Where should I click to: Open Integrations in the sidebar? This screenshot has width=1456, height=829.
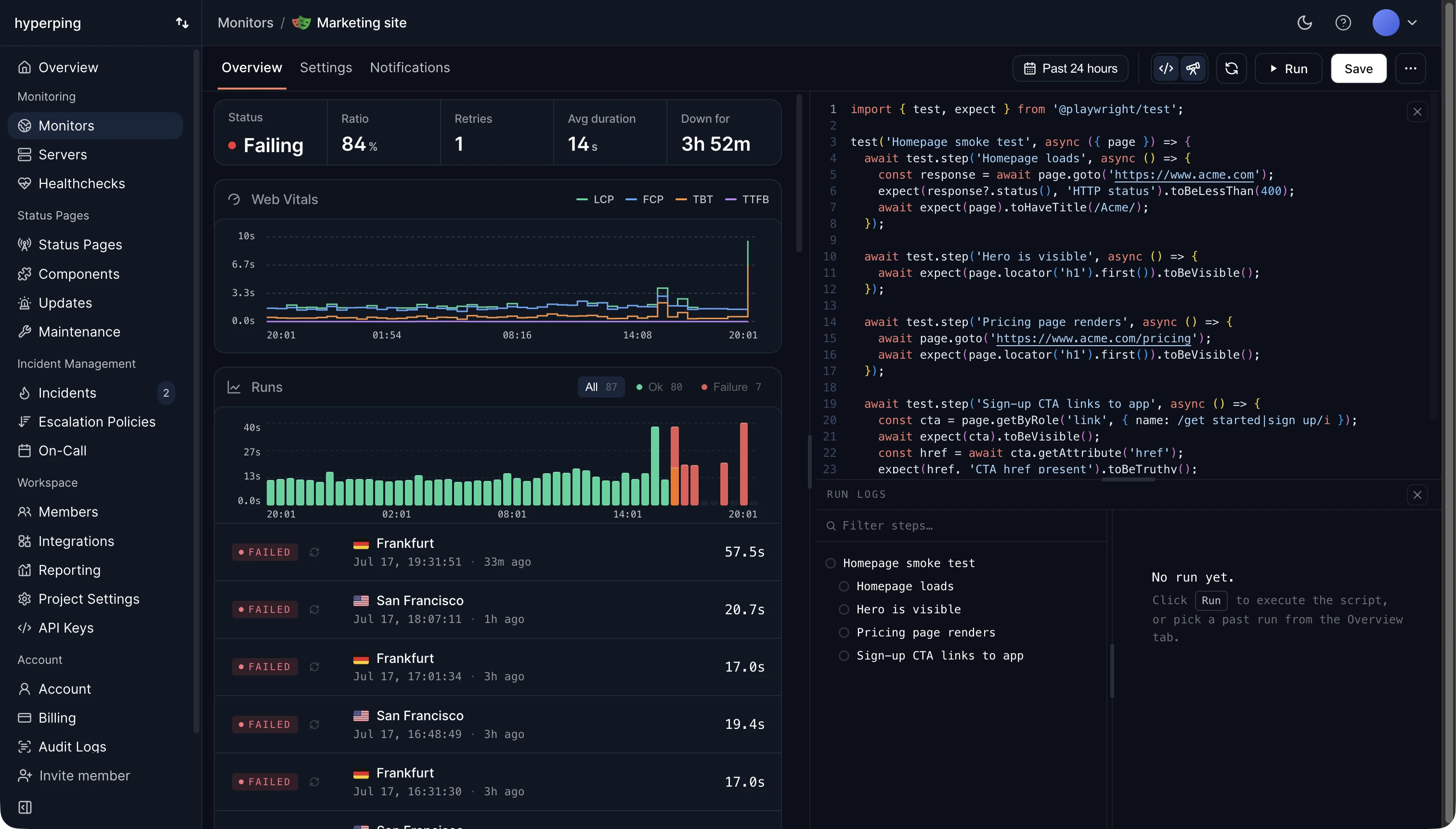coord(95,541)
